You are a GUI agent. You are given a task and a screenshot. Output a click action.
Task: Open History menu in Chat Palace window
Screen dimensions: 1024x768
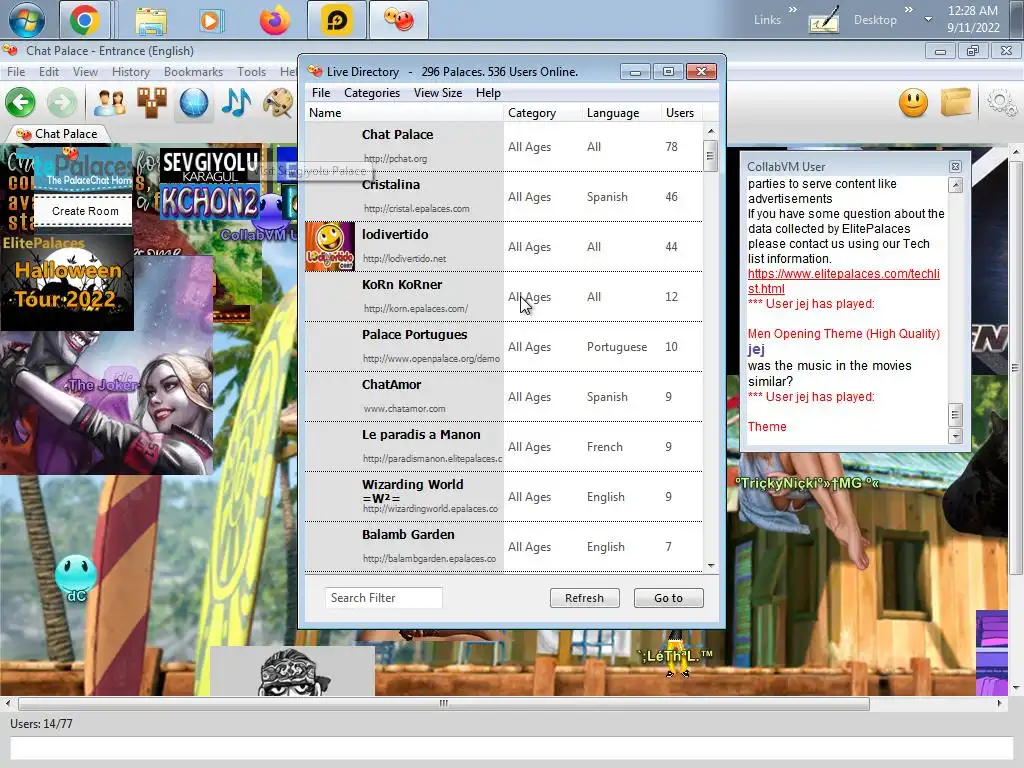point(131,72)
